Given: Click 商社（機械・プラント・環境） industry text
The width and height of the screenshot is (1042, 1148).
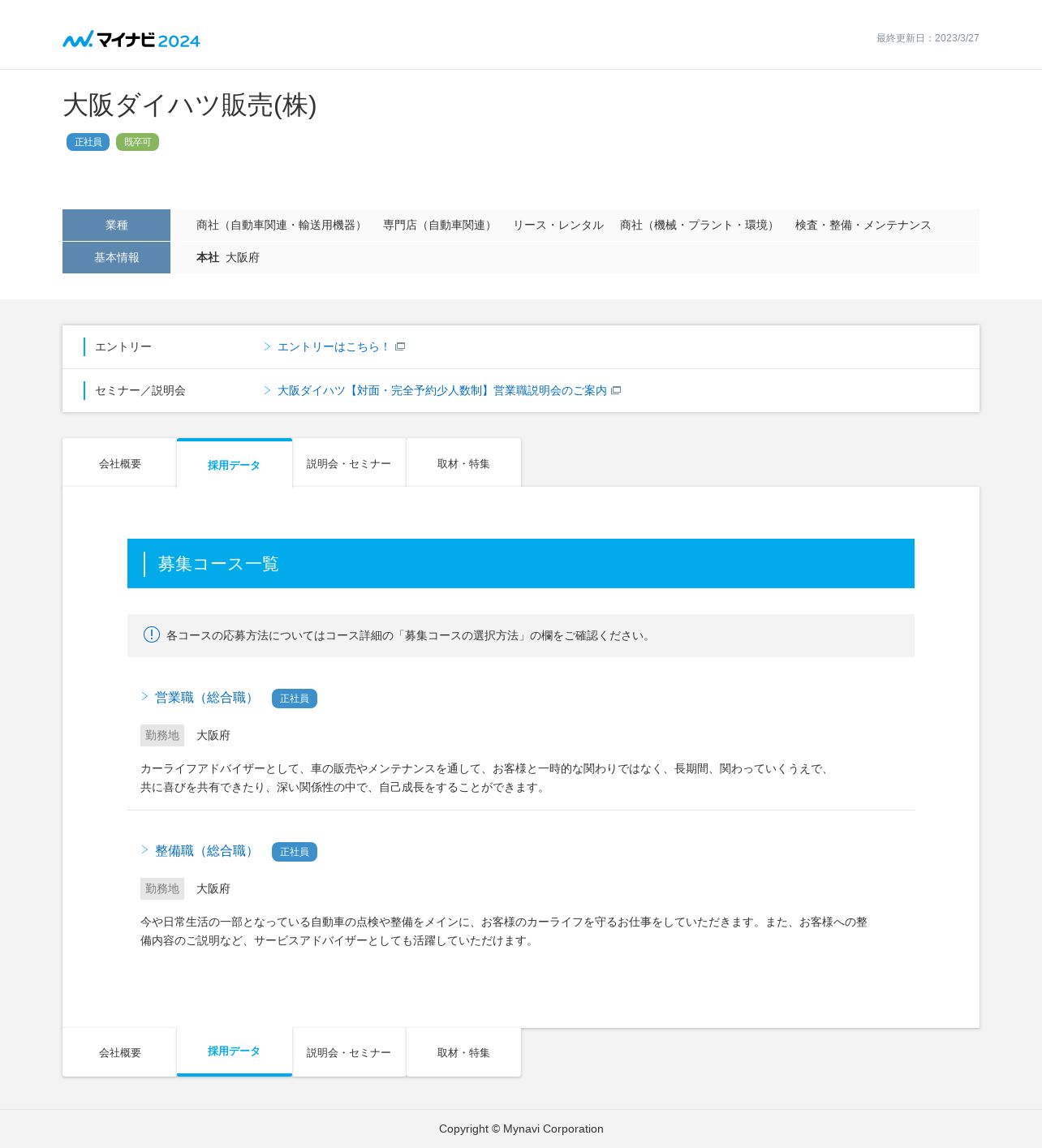Looking at the screenshot, I should point(700,225).
